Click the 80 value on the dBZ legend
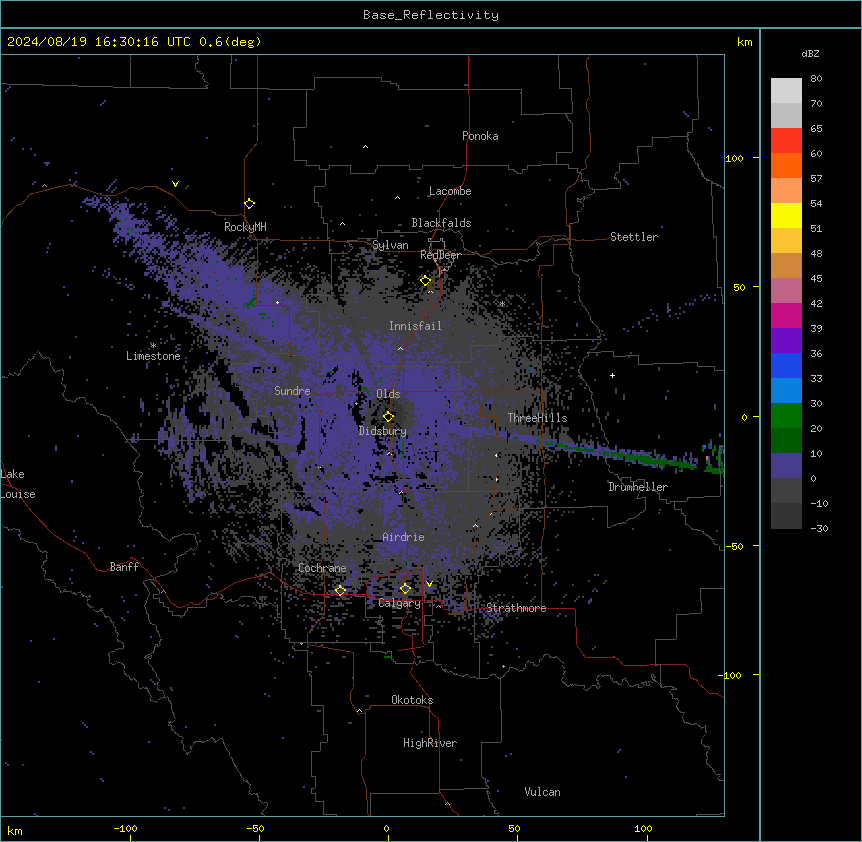The image size is (862, 842). coord(816,79)
